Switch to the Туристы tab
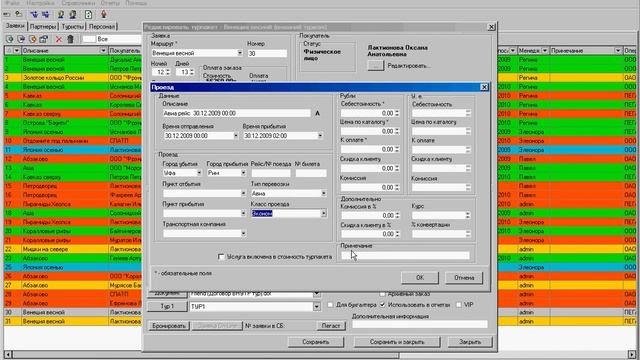The height and width of the screenshot is (360, 640). tap(73, 27)
